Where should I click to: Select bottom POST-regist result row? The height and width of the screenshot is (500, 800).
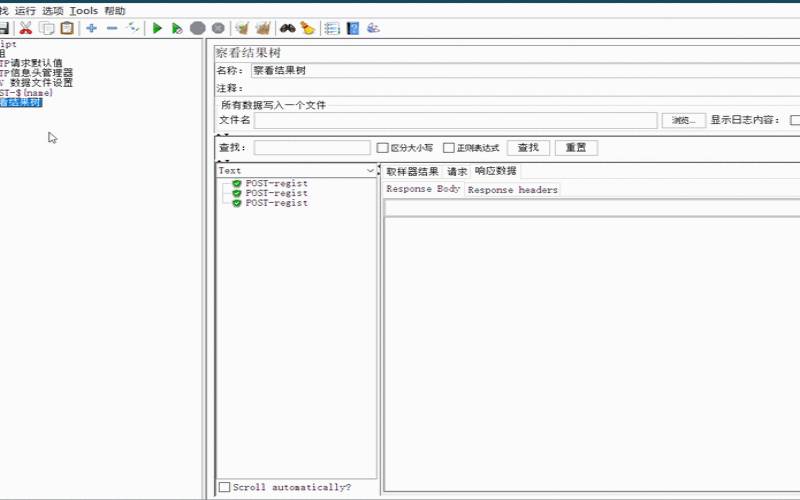coord(276,203)
